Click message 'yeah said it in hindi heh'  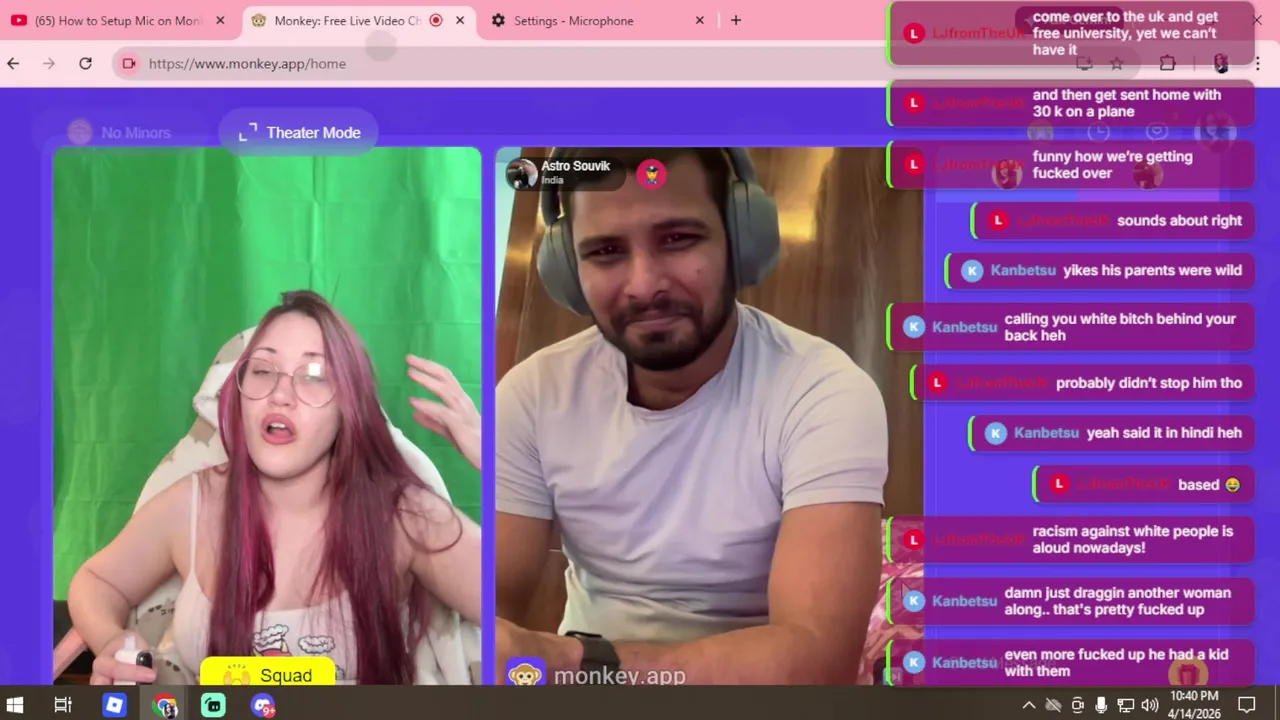pyautogui.click(x=1112, y=433)
